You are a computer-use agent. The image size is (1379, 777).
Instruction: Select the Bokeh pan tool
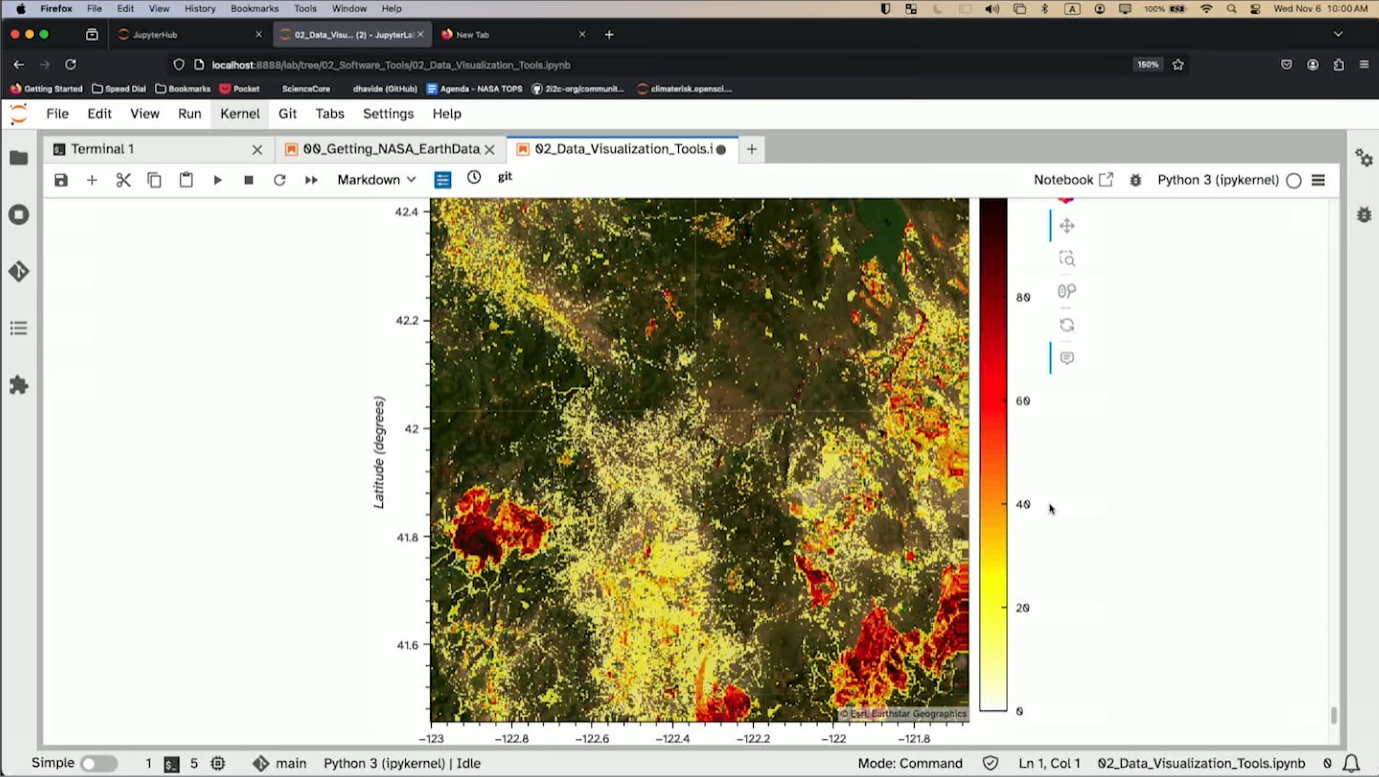(1067, 226)
